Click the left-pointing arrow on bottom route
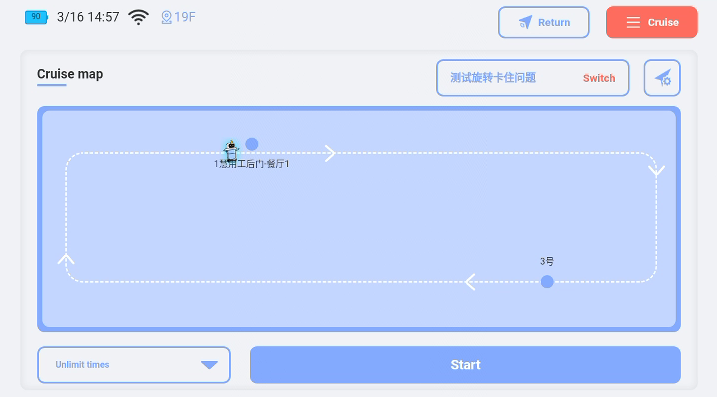 click(x=470, y=282)
